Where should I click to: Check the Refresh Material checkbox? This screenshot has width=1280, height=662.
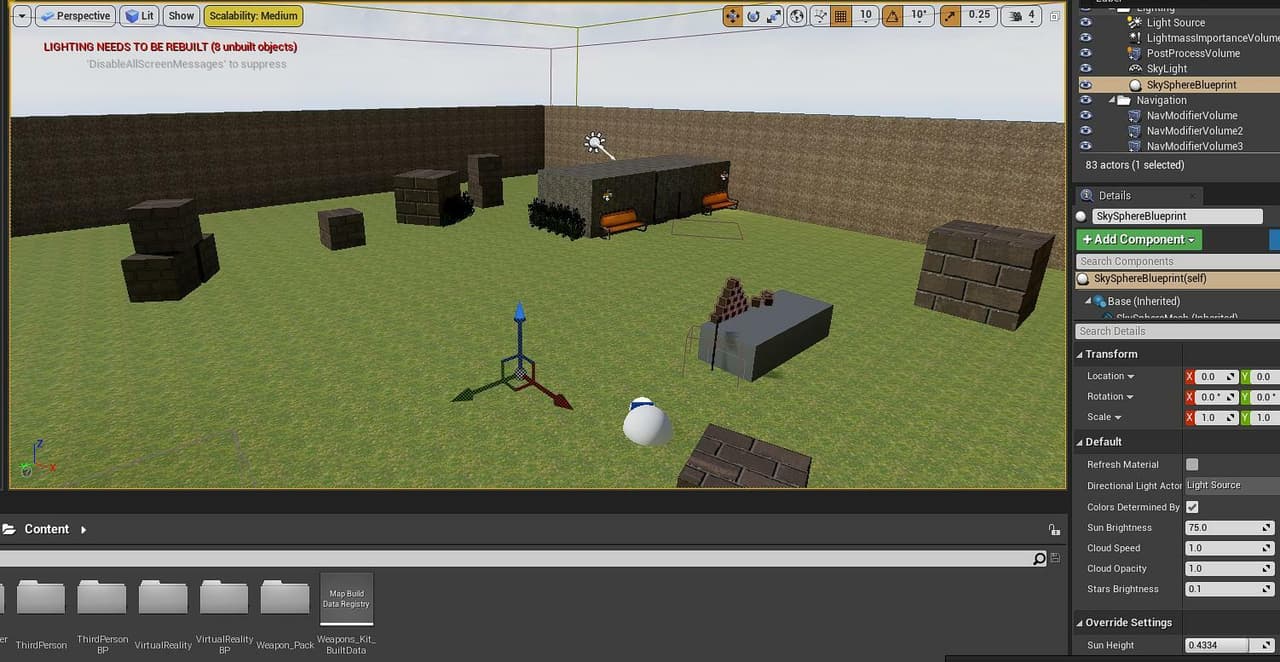tap(1192, 464)
